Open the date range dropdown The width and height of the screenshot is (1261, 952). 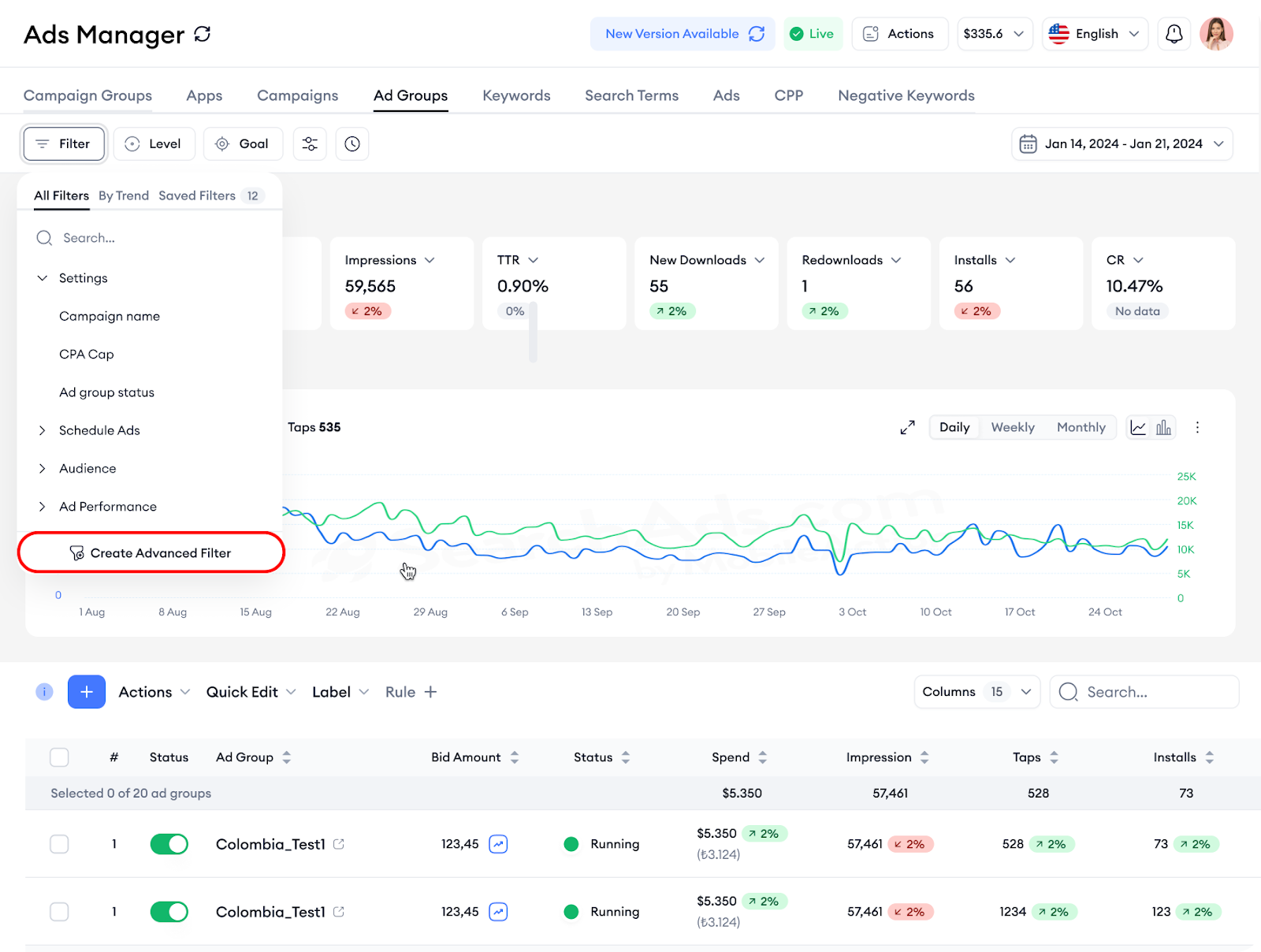pyautogui.click(x=1122, y=144)
